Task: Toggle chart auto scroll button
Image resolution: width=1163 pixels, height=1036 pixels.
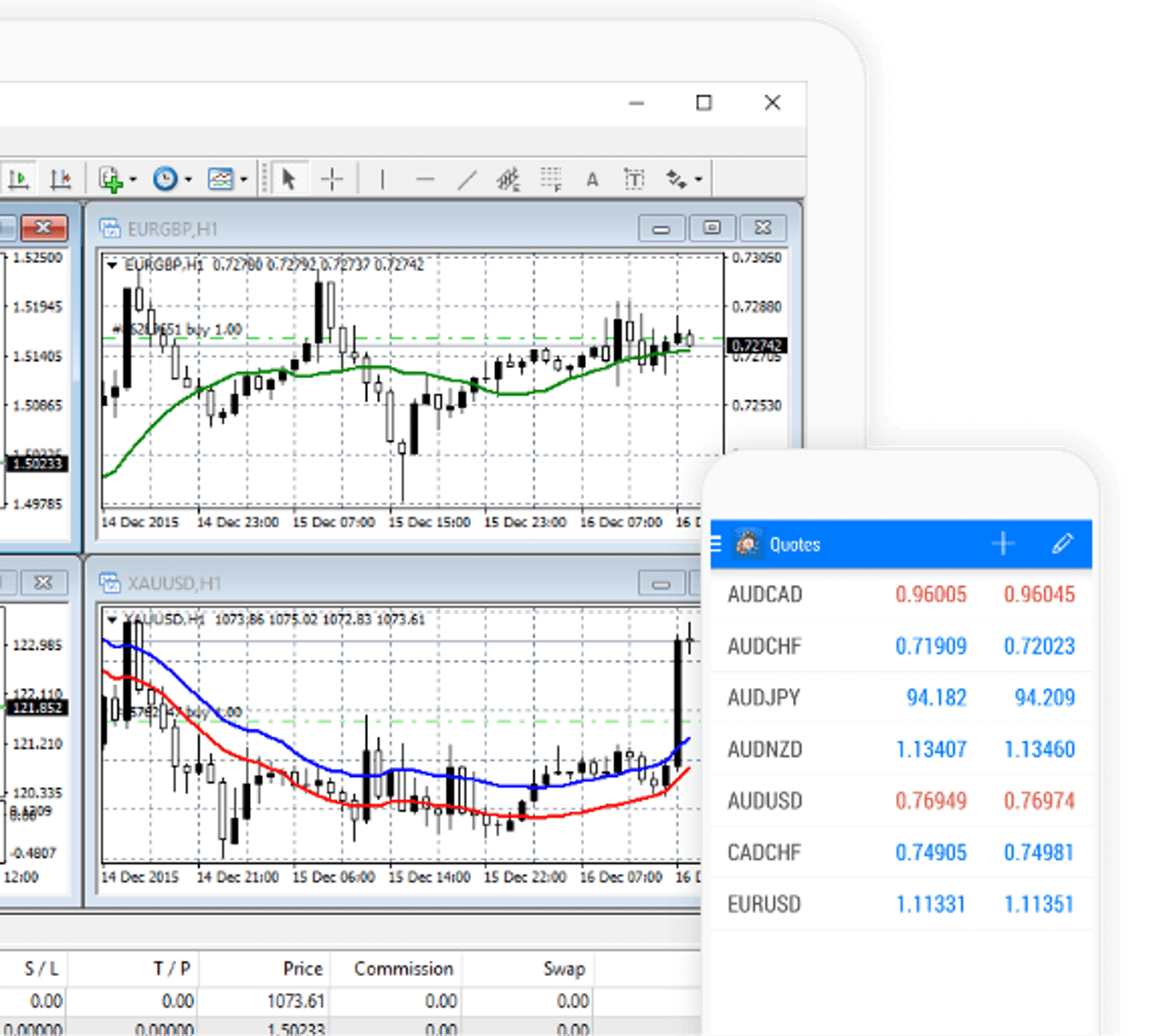Action: point(19,179)
